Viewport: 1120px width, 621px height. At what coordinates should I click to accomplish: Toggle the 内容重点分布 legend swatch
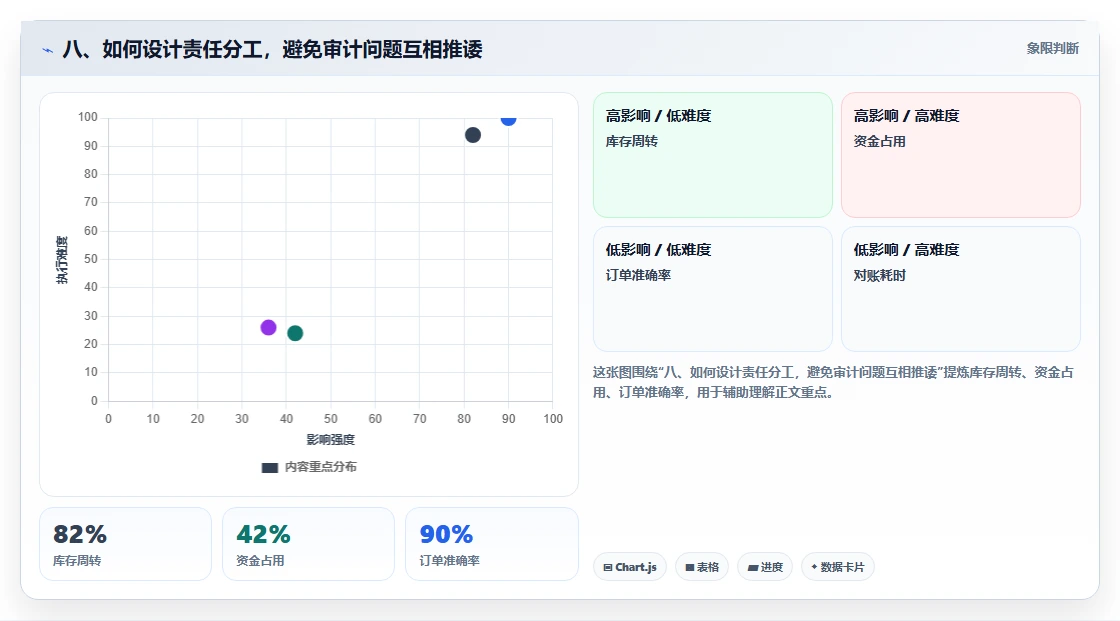(269, 467)
